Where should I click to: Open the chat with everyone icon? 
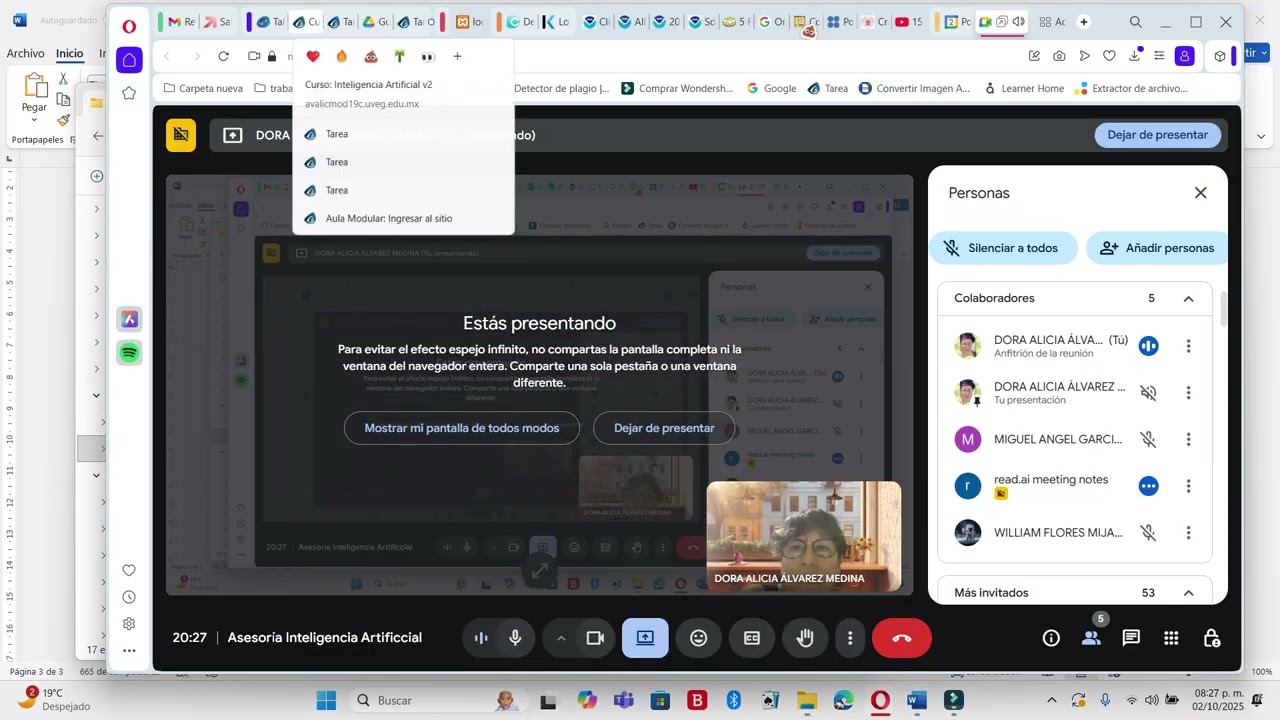pos(1131,638)
